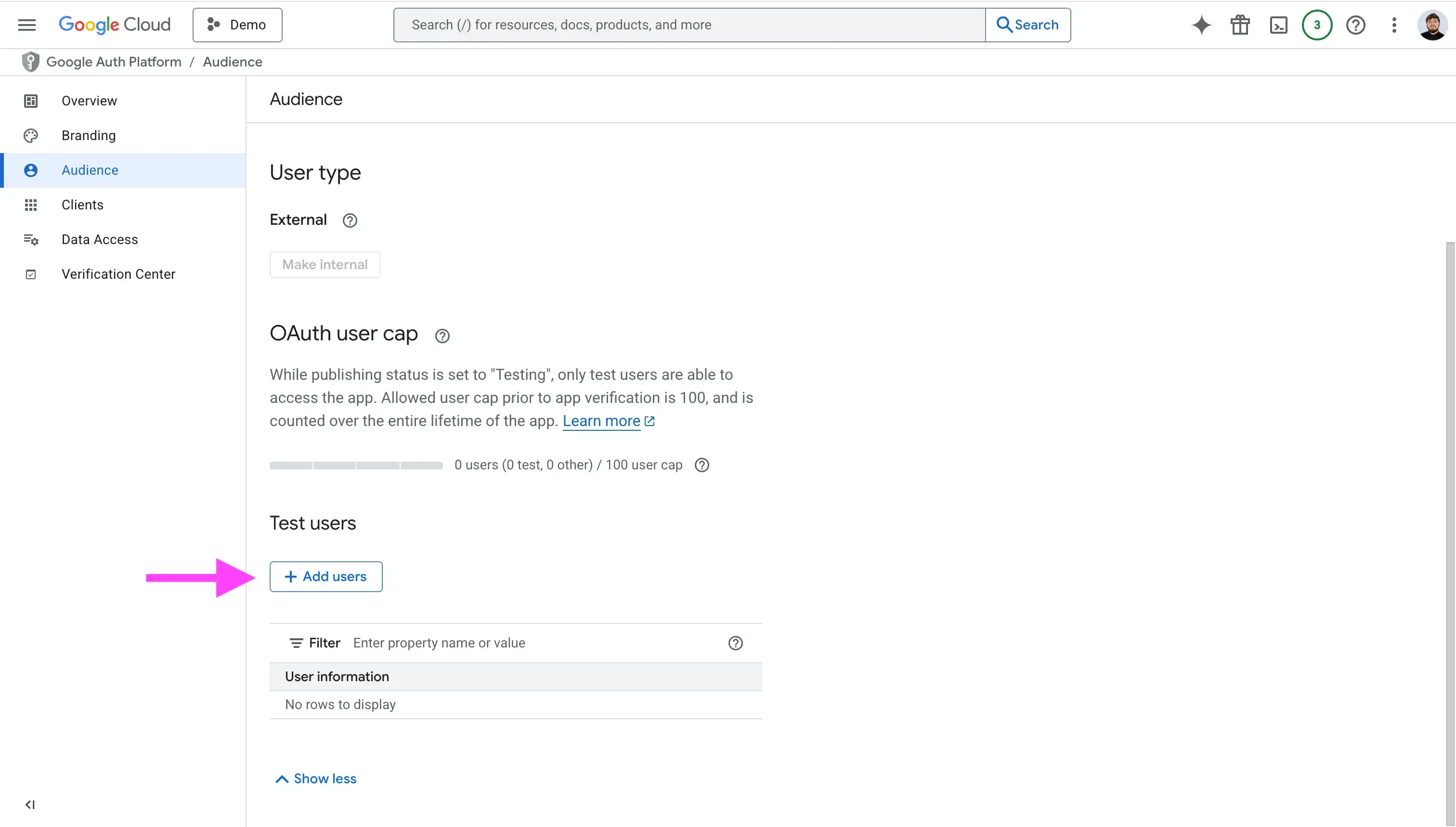Open the Gemini AI assistant

coord(1201,25)
